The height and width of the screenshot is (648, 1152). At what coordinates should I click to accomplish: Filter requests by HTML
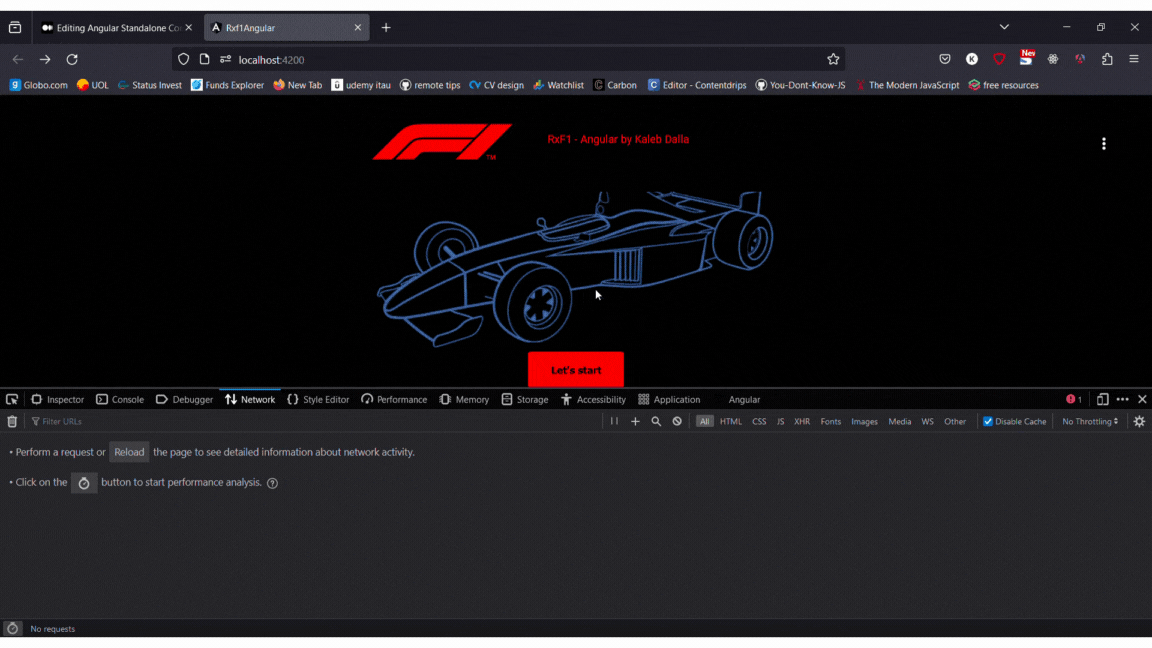(730, 422)
